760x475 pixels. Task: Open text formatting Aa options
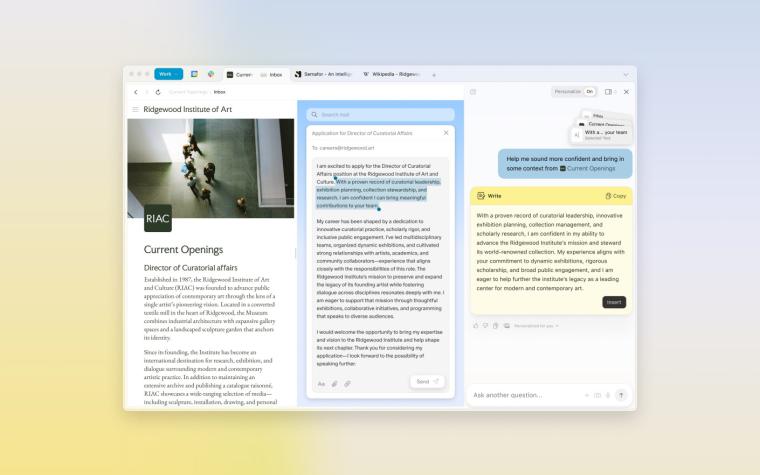pyautogui.click(x=321, y=383)
